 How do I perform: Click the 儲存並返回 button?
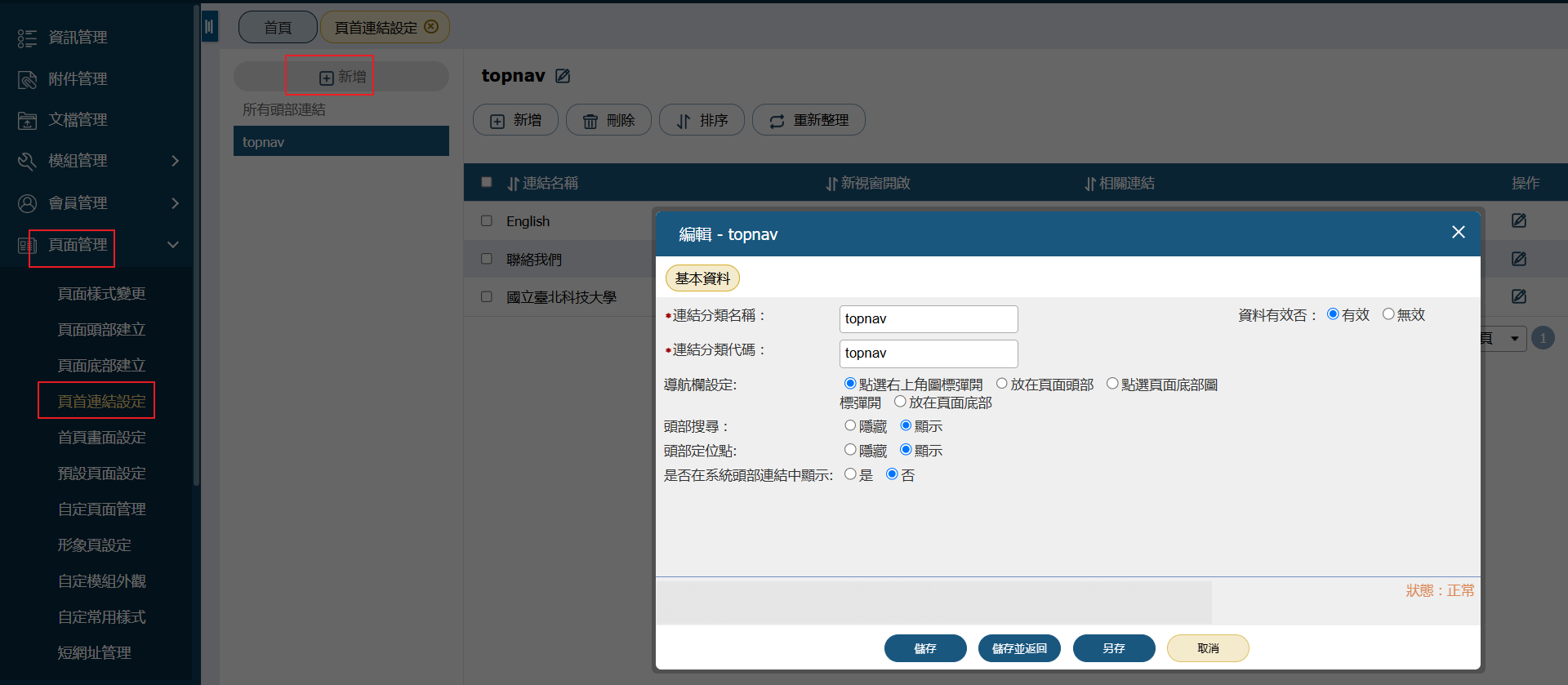click(x=1019, y=648)
